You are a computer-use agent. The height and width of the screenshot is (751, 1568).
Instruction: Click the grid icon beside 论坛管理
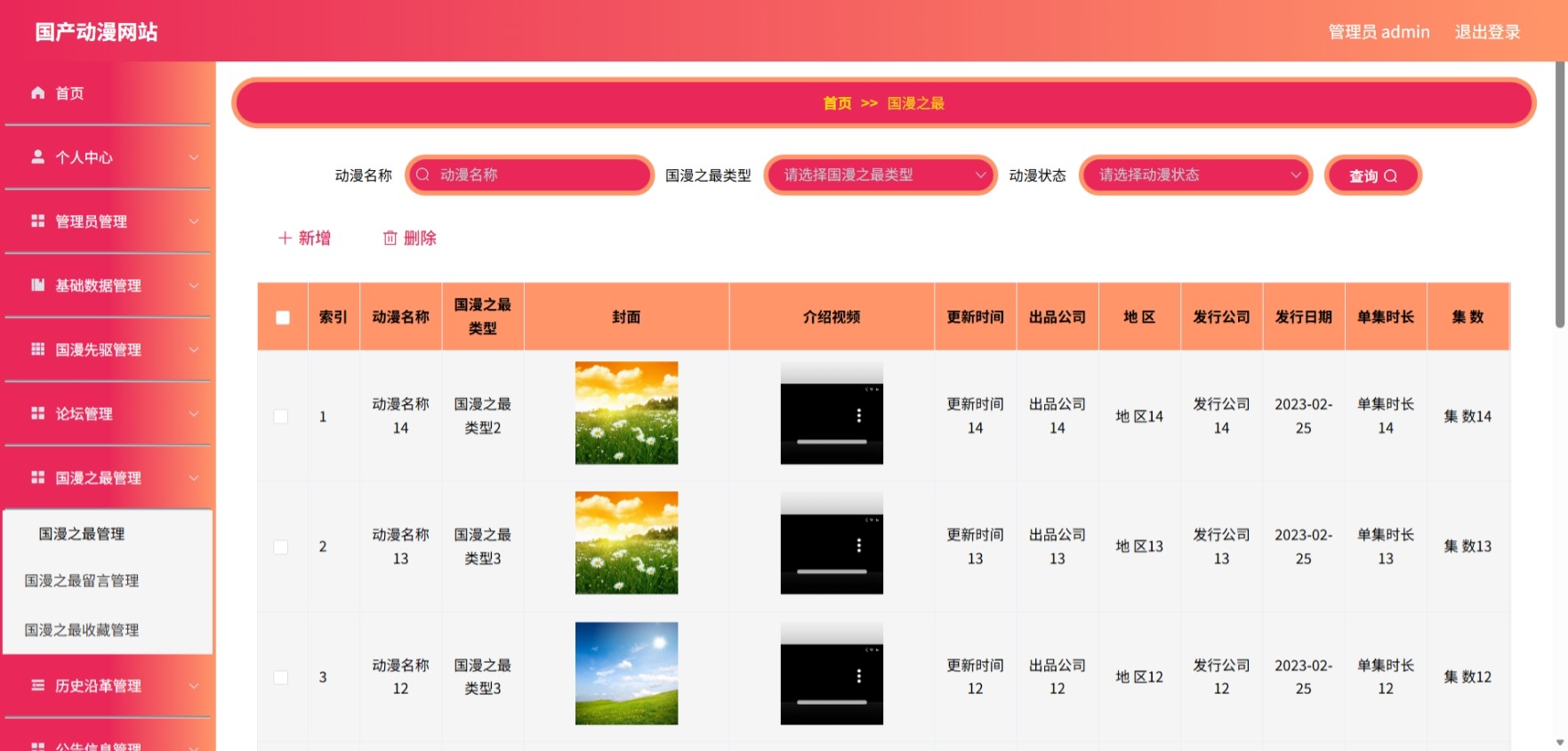click(37, 413)
